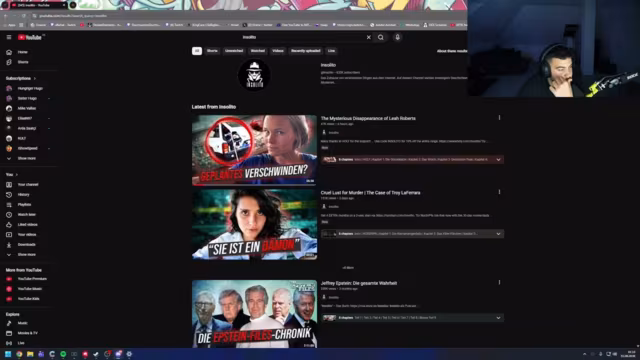The height and width of the screenshot is (360, 640).
Task: Click the YouTube logo
Action: point(29,37)
